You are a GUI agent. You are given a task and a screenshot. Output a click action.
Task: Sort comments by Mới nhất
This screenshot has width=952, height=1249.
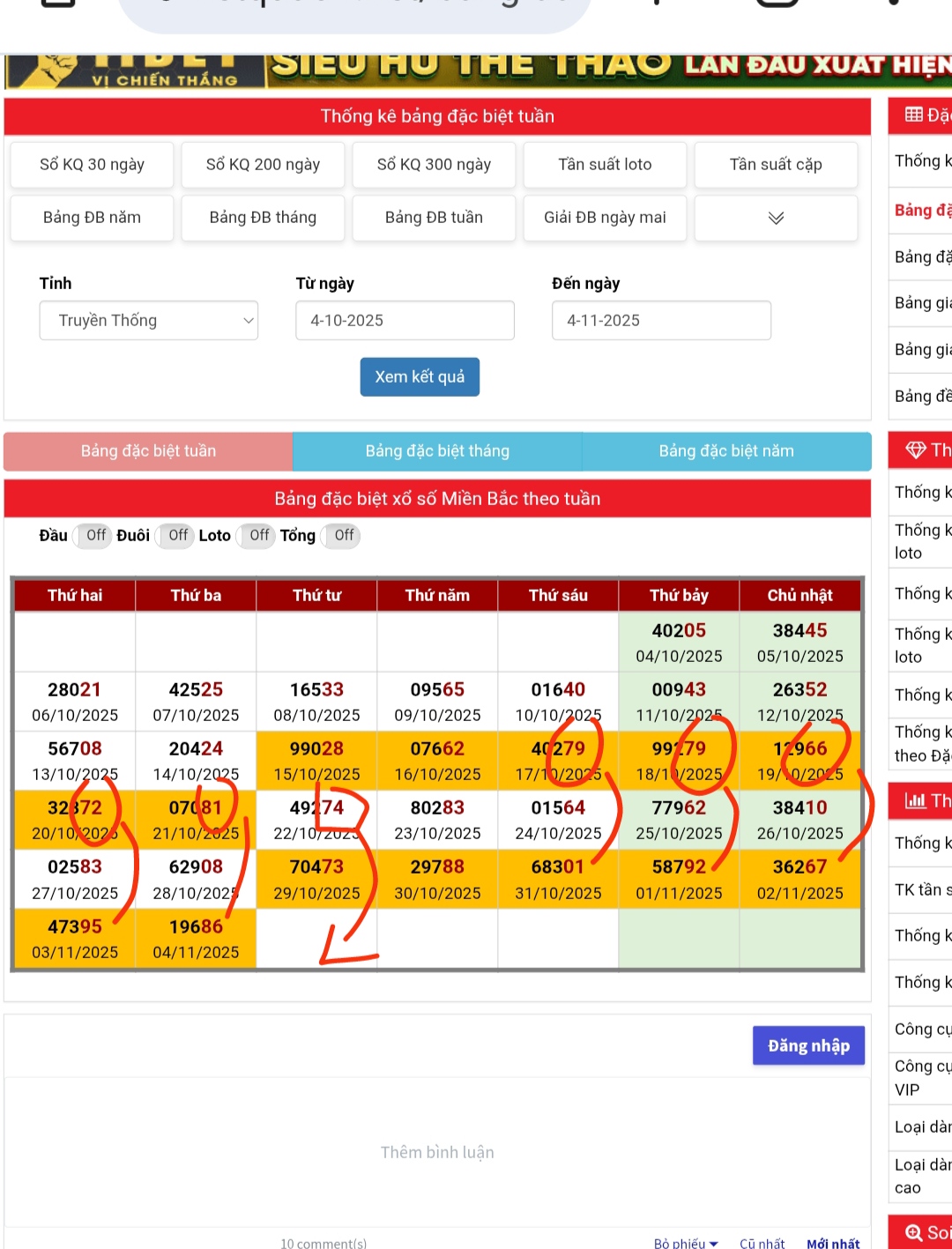pos(833,1243)
